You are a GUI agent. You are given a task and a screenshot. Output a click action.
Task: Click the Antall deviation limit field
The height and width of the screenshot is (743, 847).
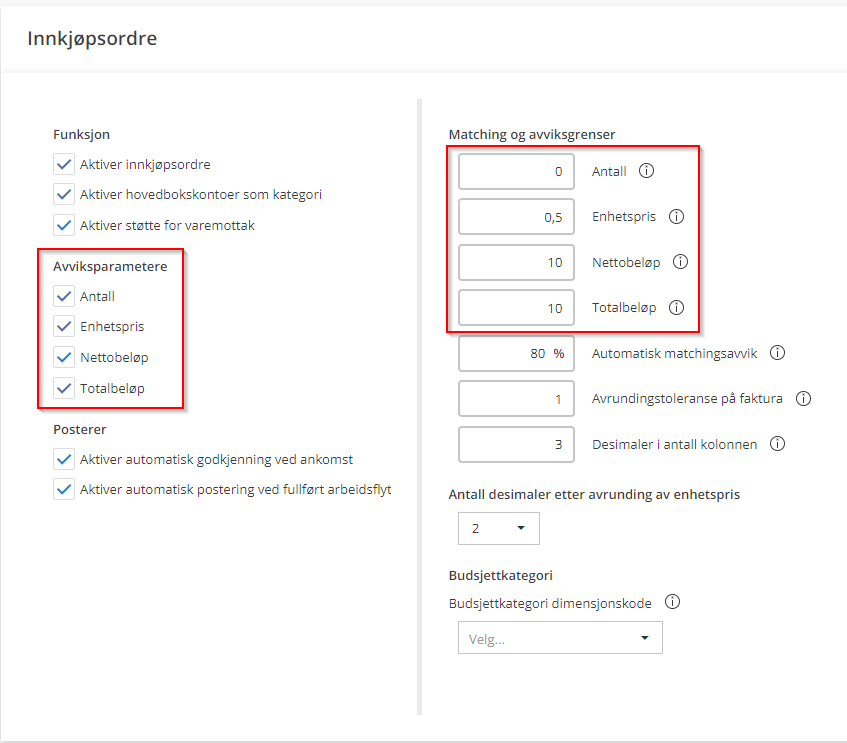pos(516,171)
